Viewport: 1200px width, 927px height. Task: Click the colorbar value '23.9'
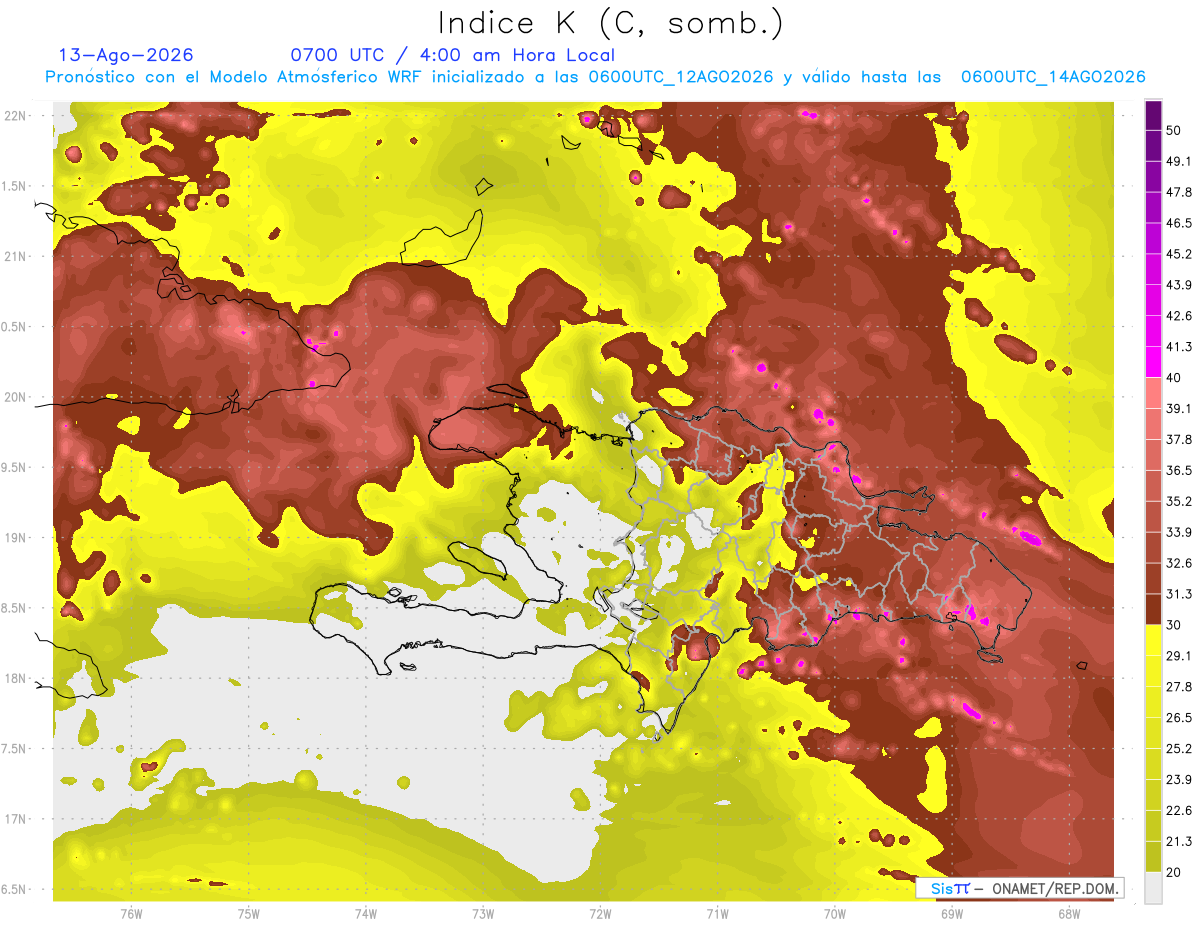coord(1179,780)
